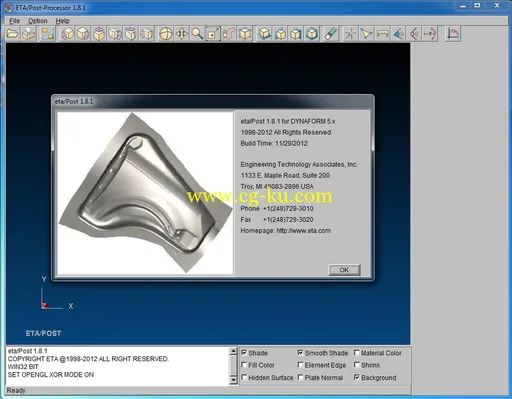512x399 pixels.
Task: Open the graph plot icon
Action: pyautogui.click(x=453, y=34)
